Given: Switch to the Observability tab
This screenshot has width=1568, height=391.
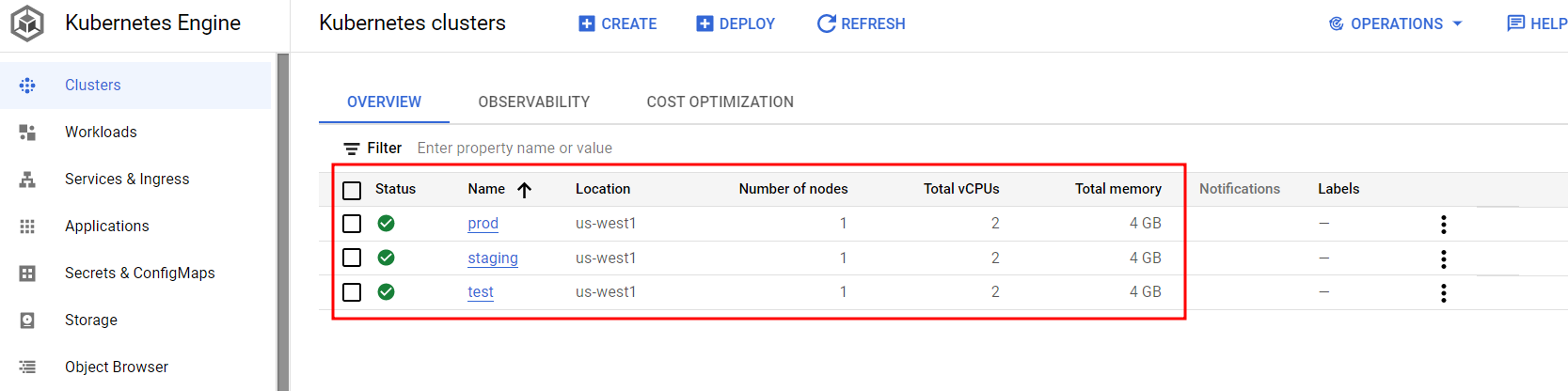Looking at the screenshot, I should click(533, 102).
